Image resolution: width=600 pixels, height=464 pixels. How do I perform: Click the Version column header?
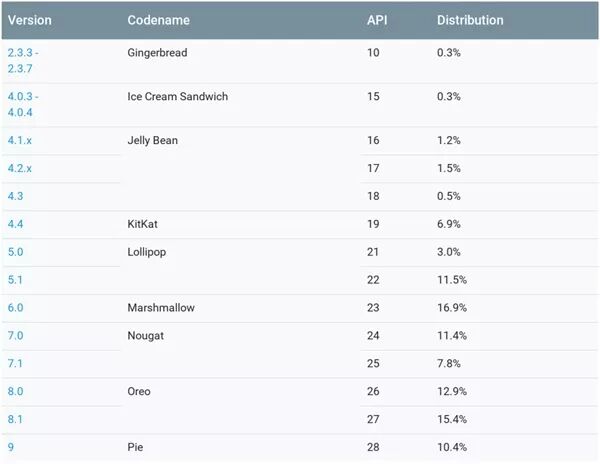(x=30, y=20)
